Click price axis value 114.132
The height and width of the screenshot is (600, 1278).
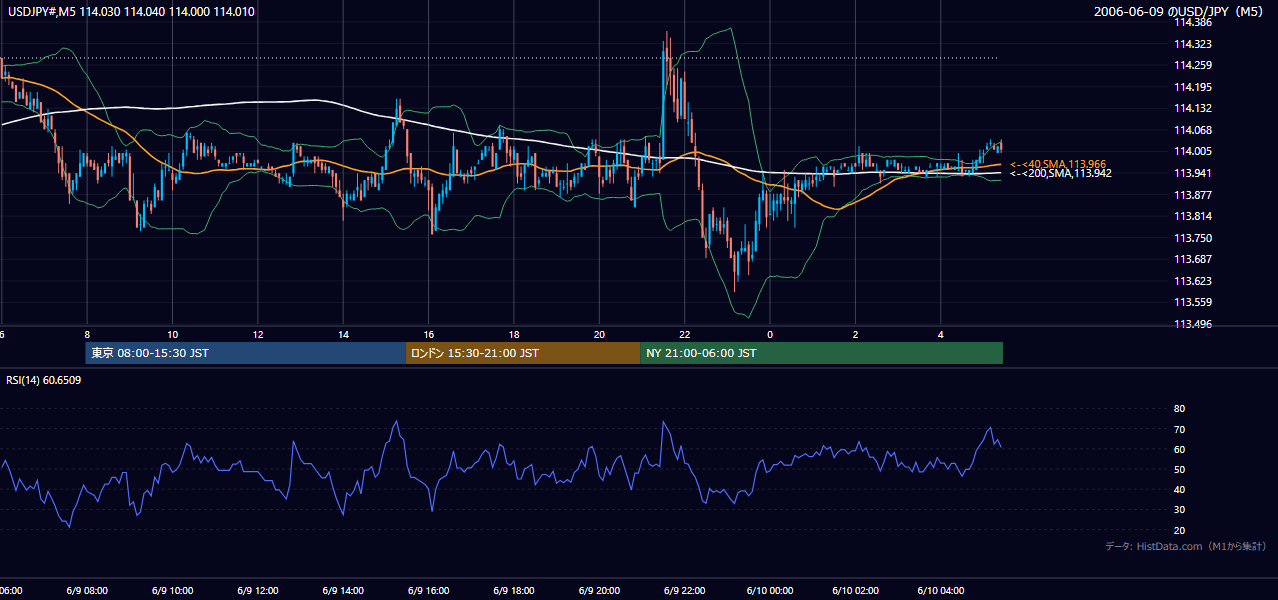[1191, 108]
